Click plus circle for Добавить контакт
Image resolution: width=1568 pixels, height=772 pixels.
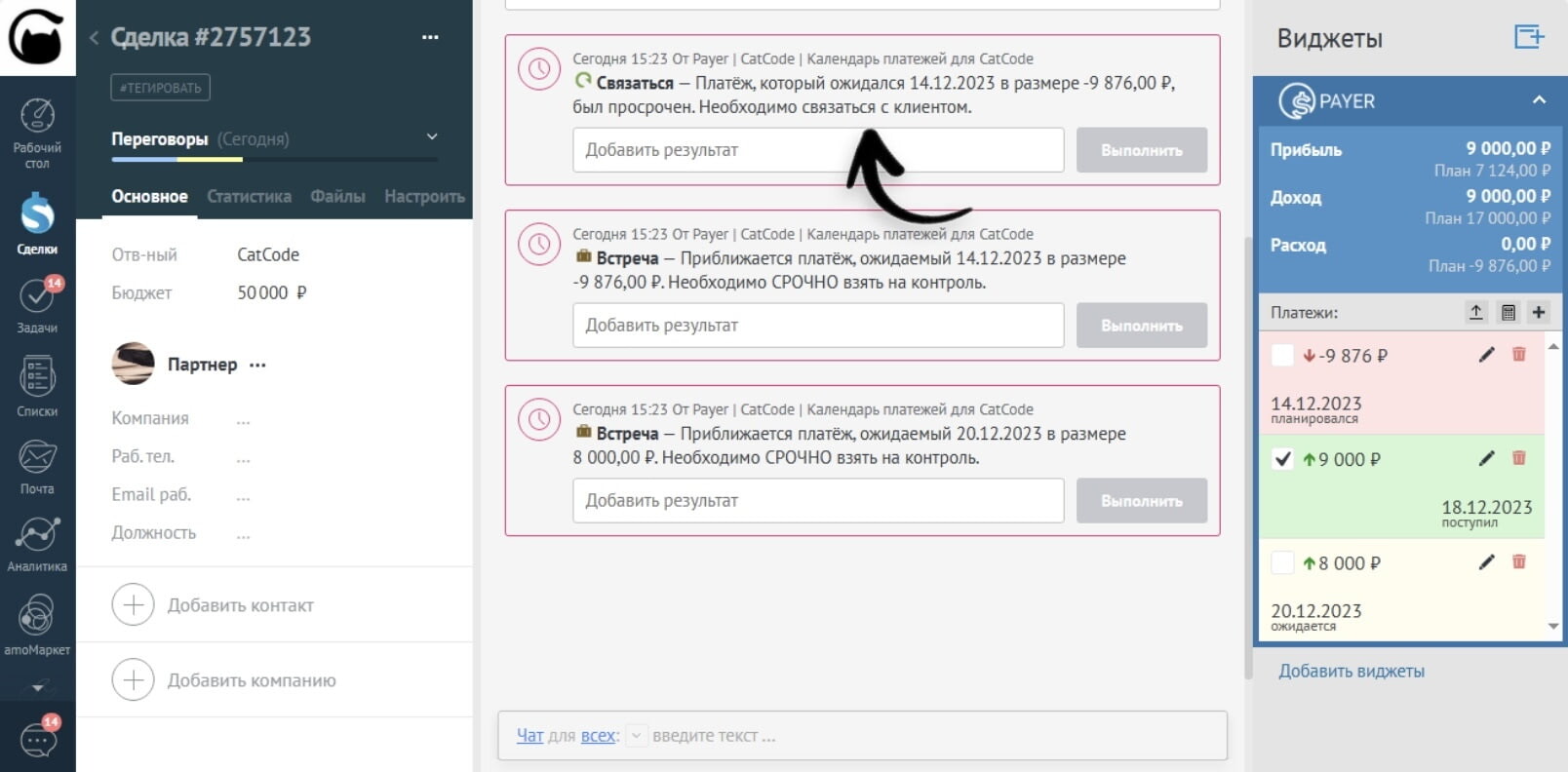134,604
